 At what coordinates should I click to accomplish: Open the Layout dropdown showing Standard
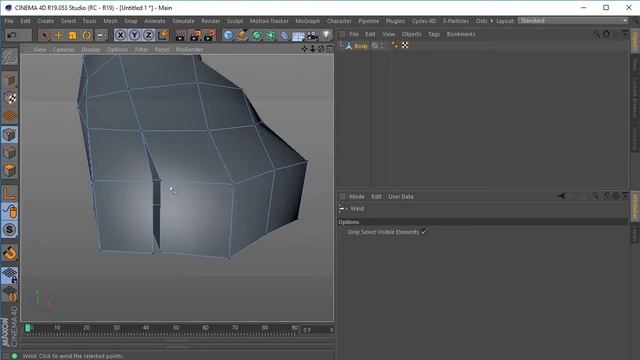[x=573, y=20]
